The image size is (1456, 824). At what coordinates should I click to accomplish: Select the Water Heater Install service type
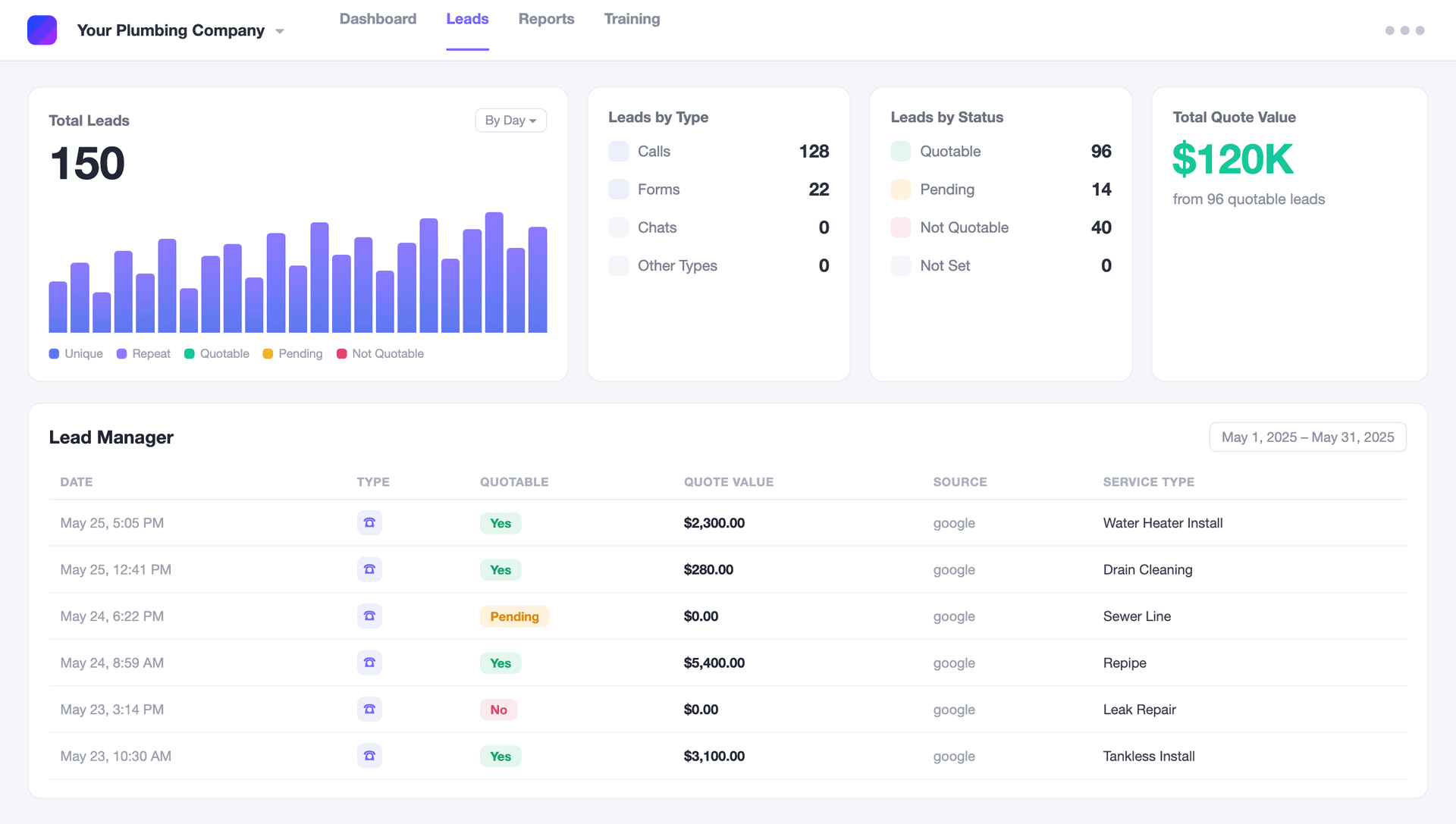[1163, 522]
